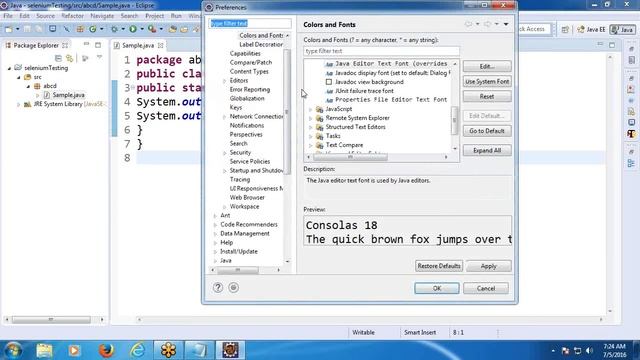
Task: Click the Use System Font button
Action: click(x=487, y=81)
